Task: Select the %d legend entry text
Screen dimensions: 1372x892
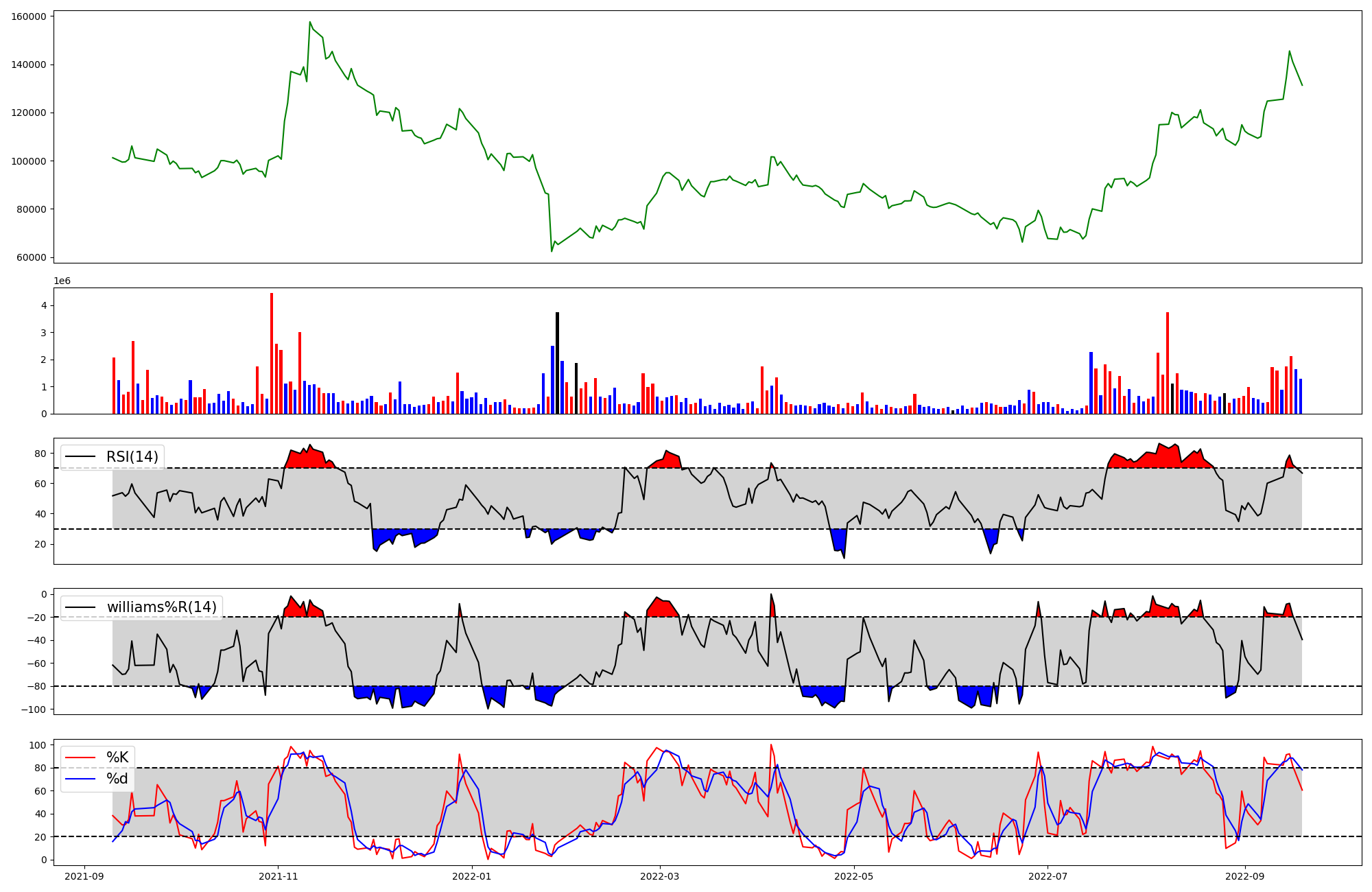Action: [x=117, y=779]
